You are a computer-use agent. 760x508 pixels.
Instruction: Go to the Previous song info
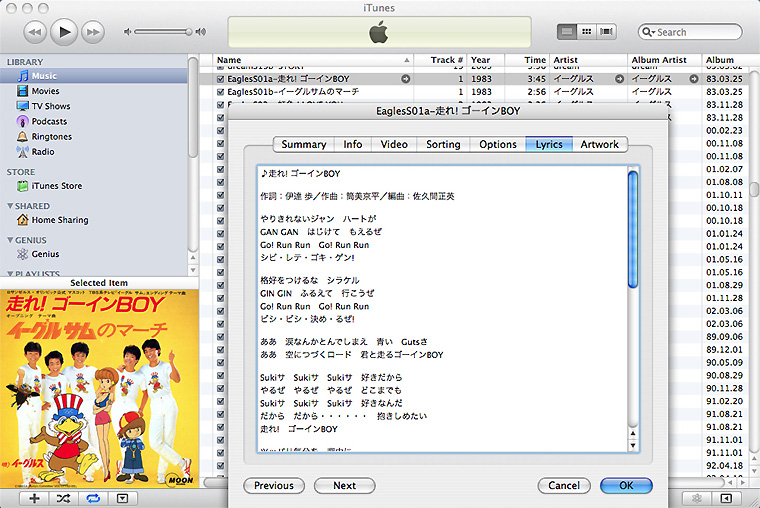(x=274, y=486)
